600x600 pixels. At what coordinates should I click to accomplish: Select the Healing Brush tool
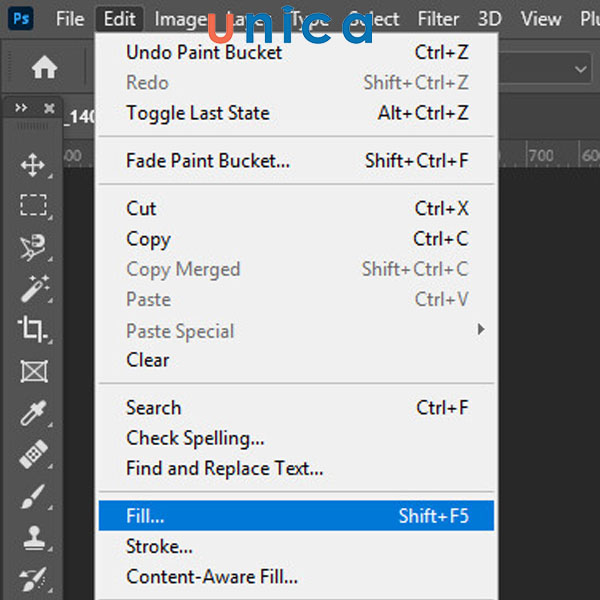click(x=33, y=455)
